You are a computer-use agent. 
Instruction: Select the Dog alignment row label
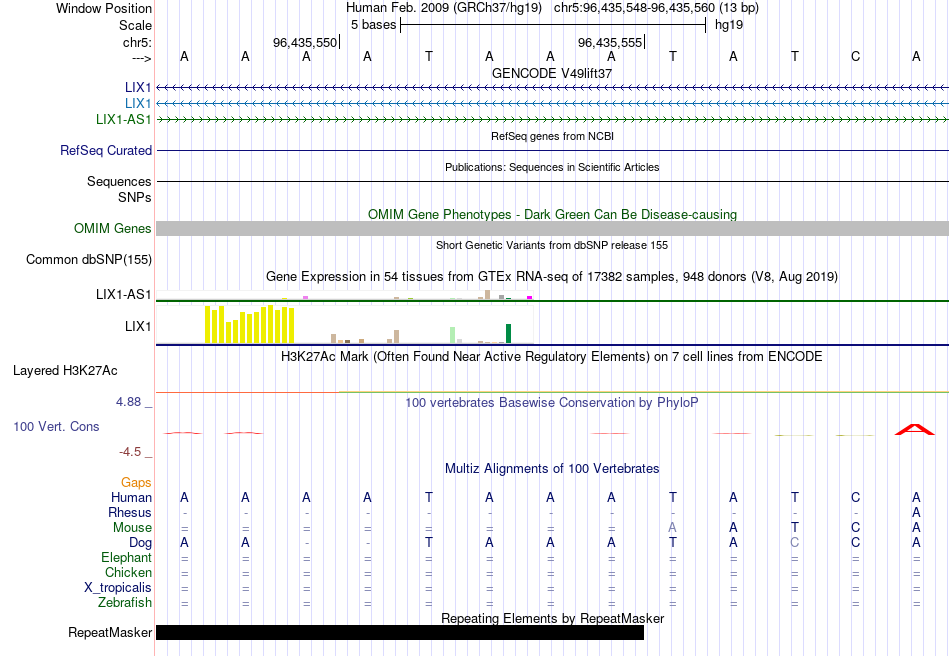coord(140,543)
